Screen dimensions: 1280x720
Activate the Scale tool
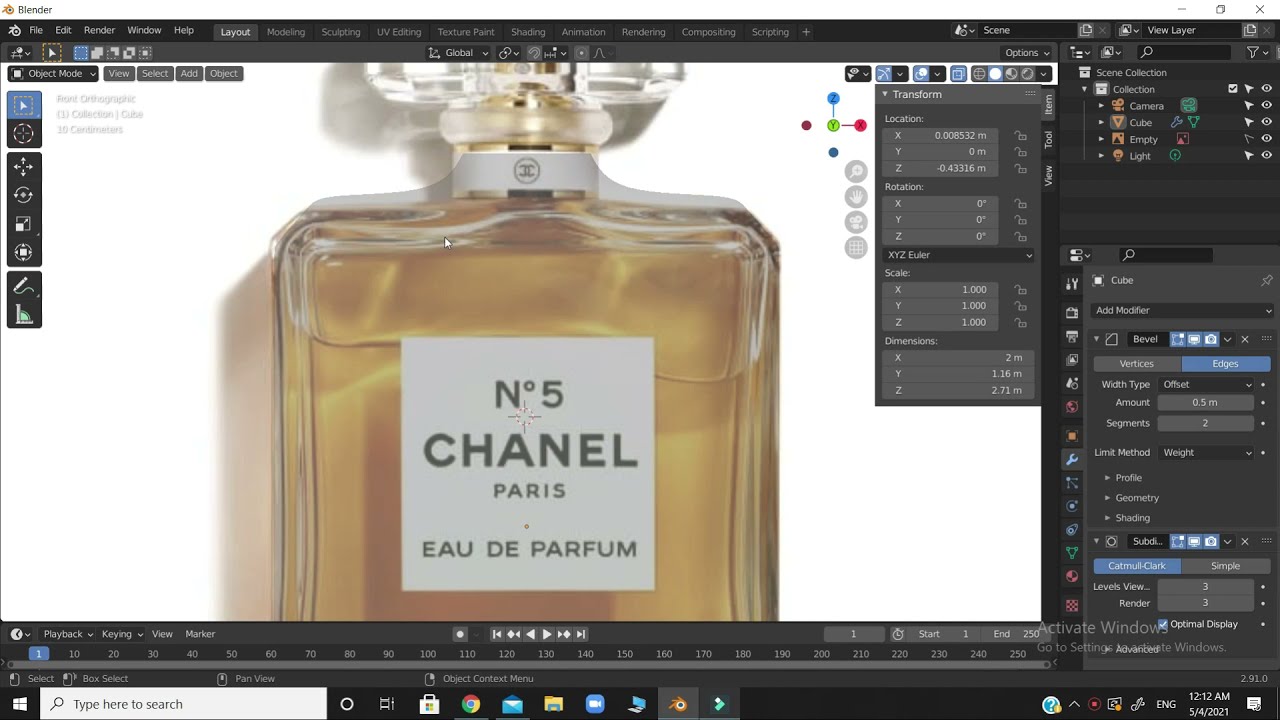pyautogui.click(x=24, y=224)
